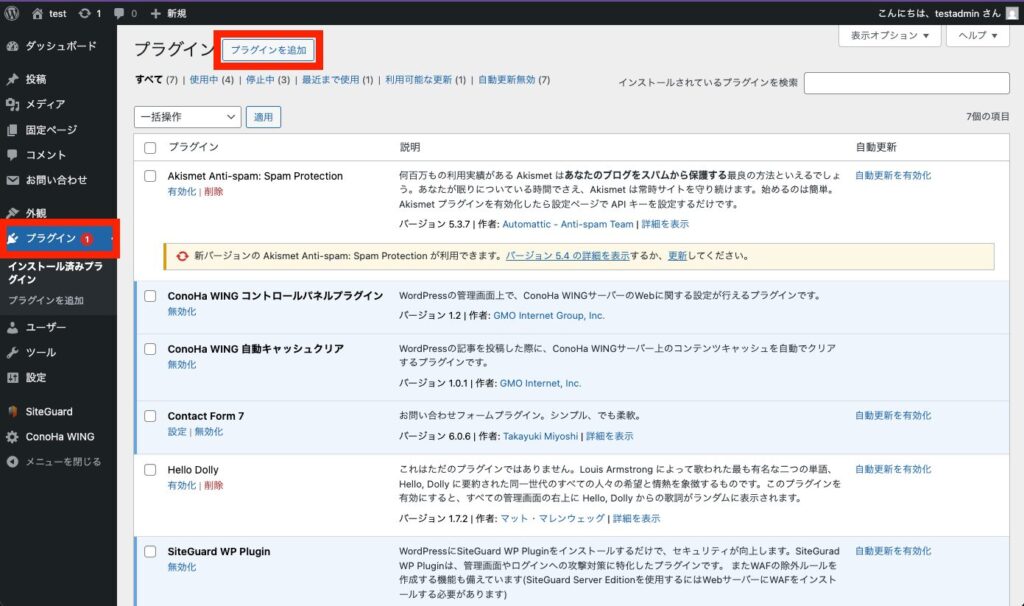The width and height of the screenshot is (1024, 606).
Task: Click the ユーザー person icon
Action: (x=12, y=328)
